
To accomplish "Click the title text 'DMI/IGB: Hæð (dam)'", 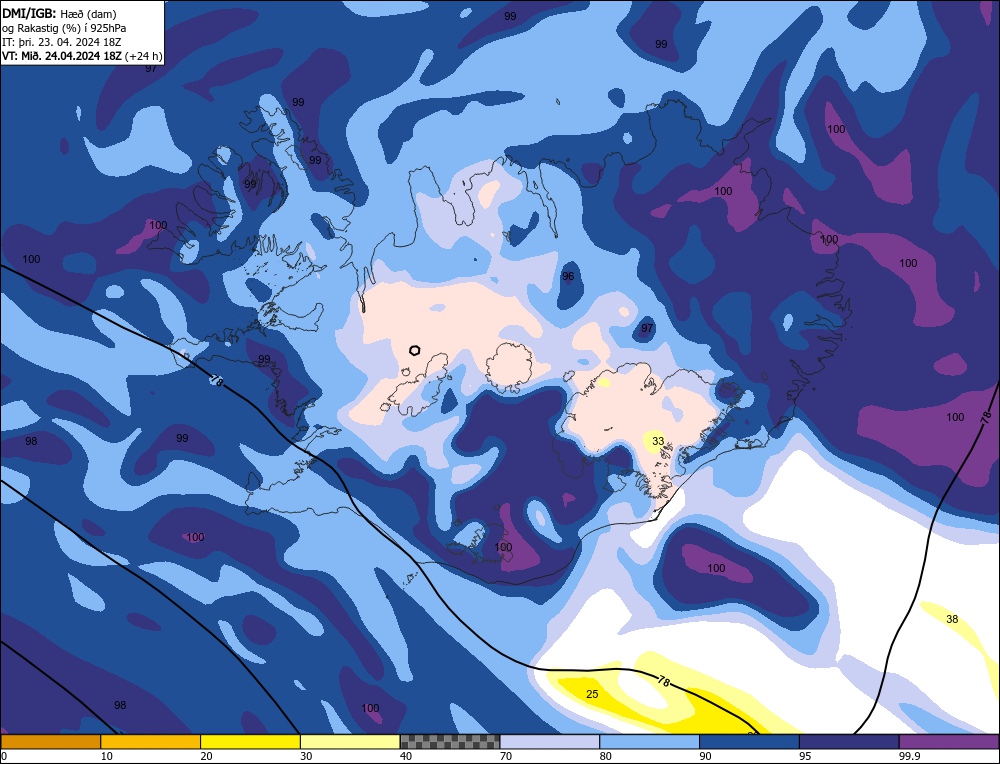I will (x=59, y=14).
